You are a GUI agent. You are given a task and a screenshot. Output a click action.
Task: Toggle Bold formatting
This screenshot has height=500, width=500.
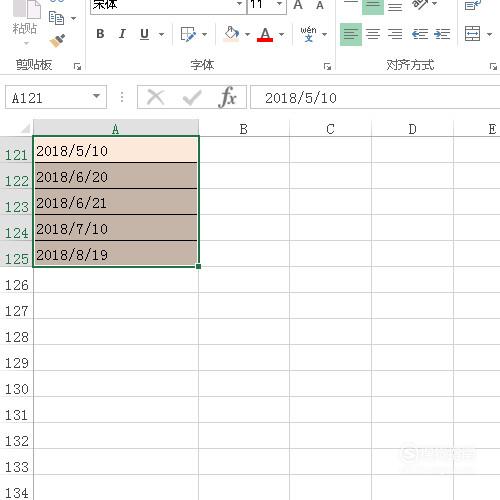[100, 34]
